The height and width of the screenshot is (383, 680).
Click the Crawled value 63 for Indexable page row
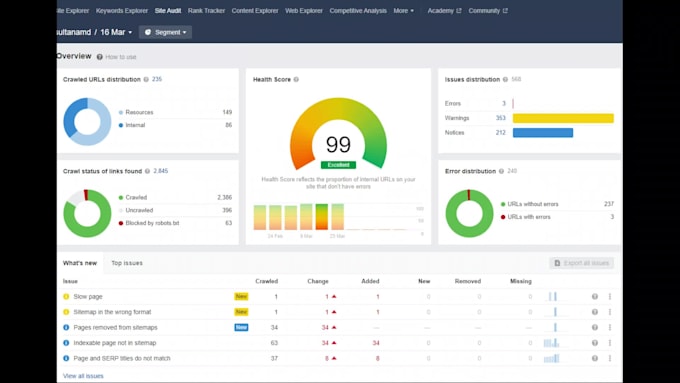point(274,343)
